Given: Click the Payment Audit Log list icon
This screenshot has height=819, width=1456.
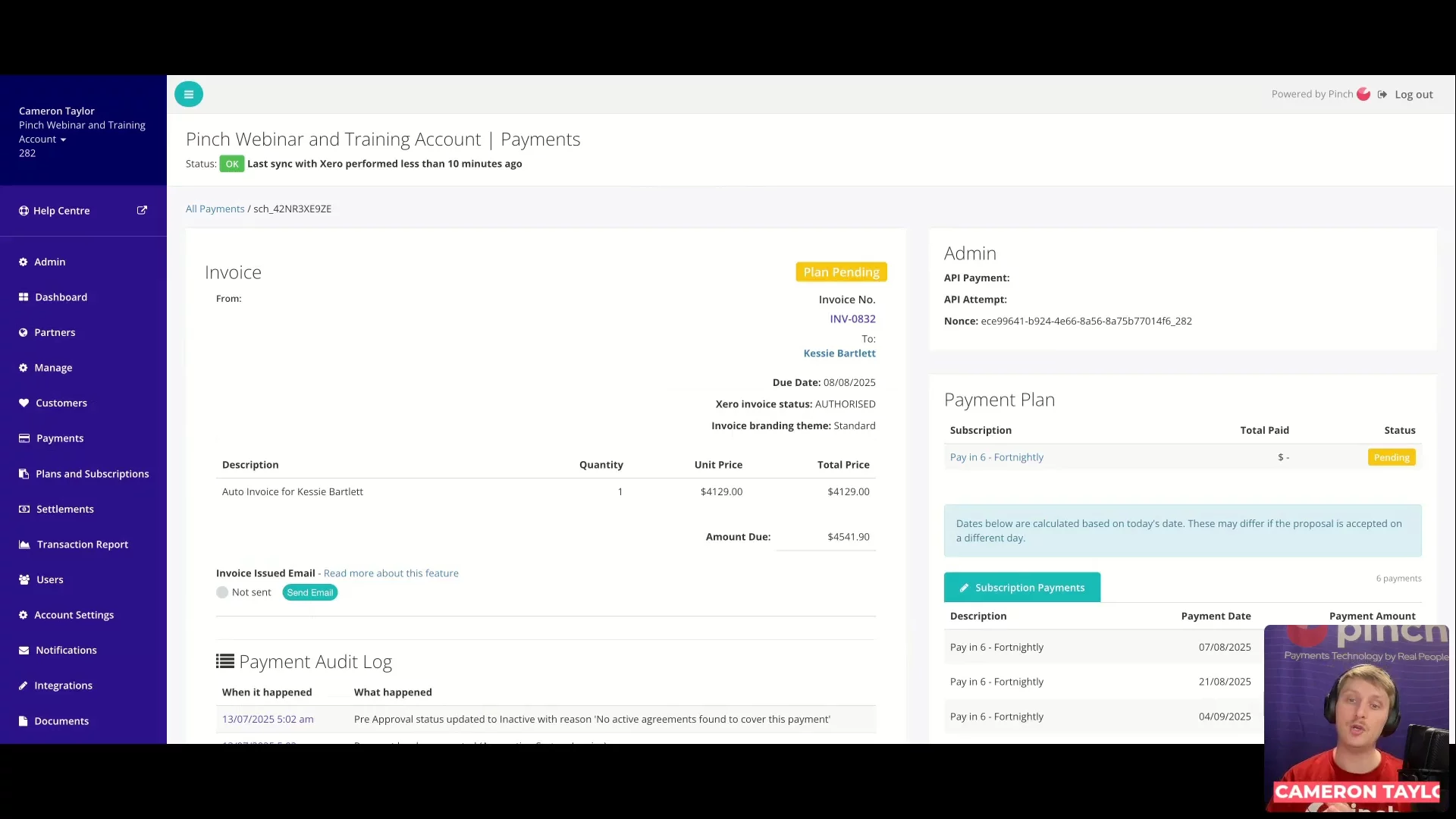Looking at the screenshot, I should pyautogui.click(x=225, y=661).
